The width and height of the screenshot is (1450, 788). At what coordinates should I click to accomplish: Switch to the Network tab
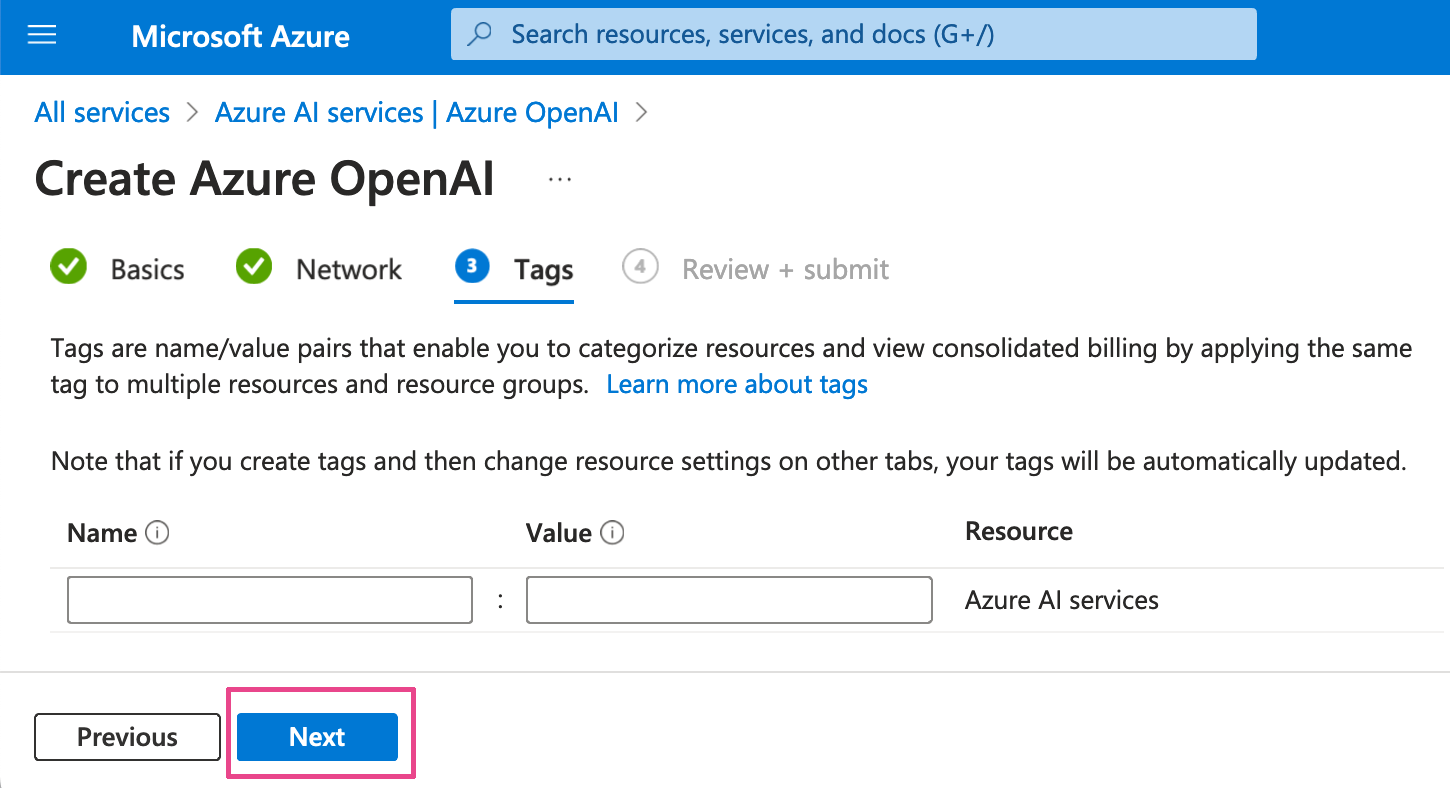(349, 270)
